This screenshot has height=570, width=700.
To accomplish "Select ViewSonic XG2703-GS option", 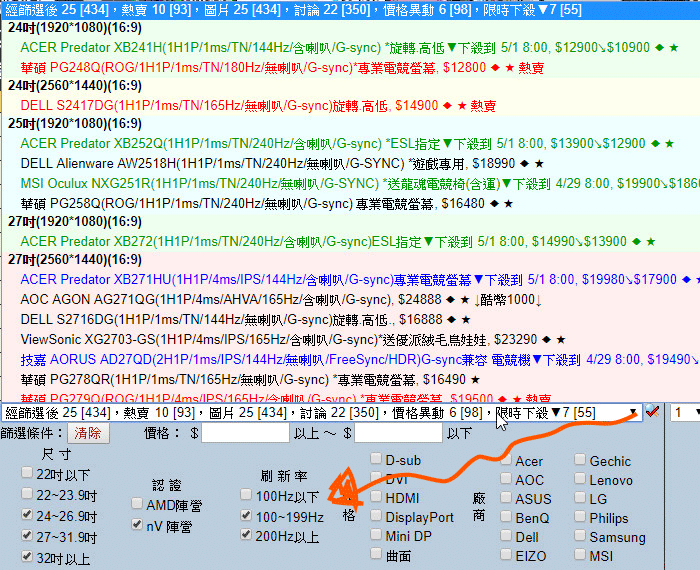I will pos(350,340).
